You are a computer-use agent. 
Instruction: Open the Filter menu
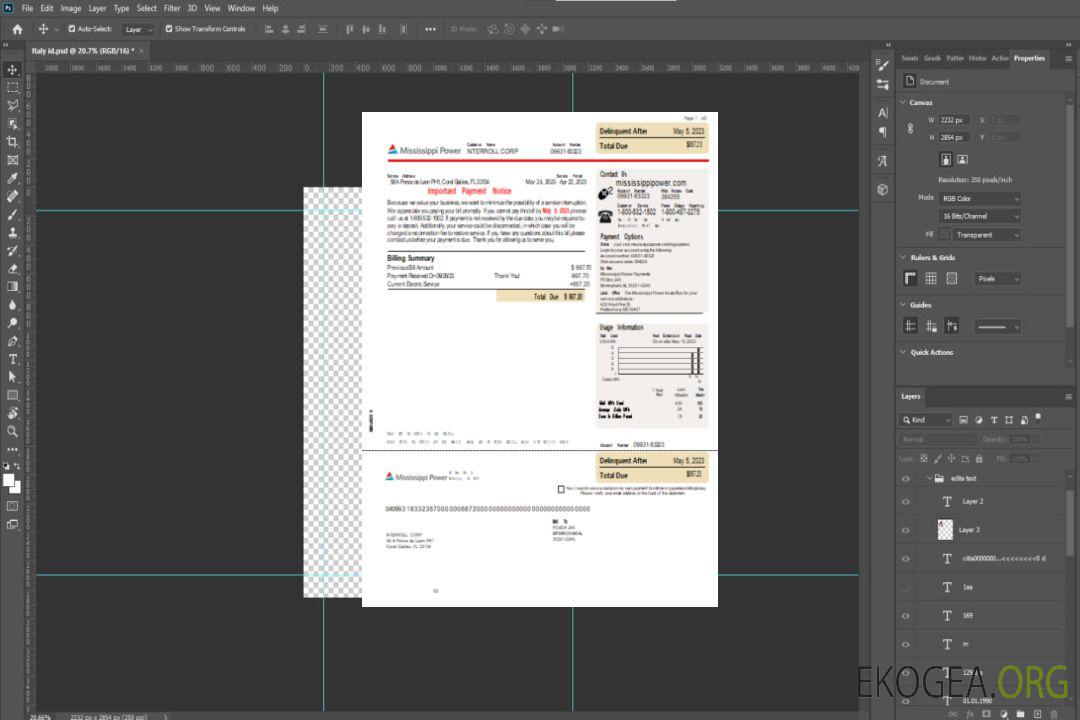(x=172, y=8)
